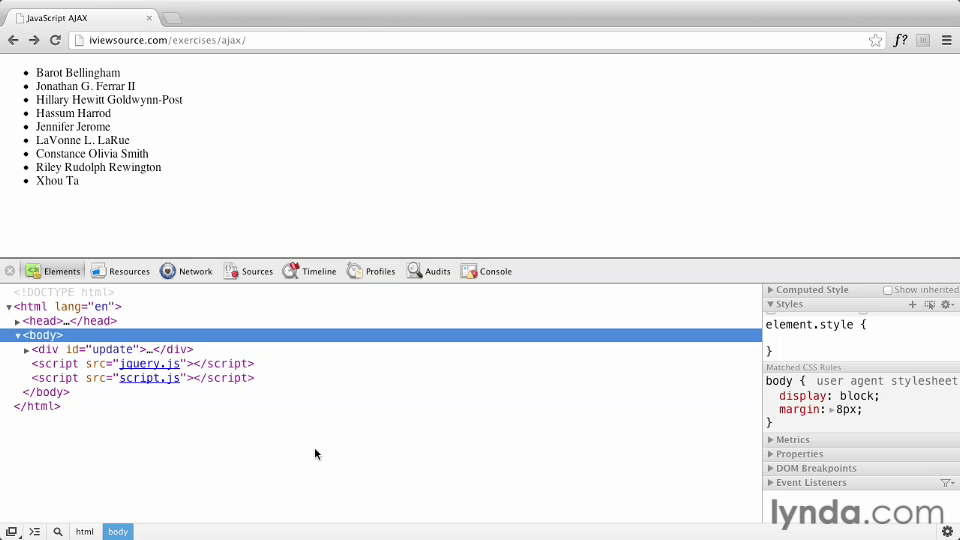The height and width of the screenshot is (540, 960).
Task: Open DevTools settings gear
Action: click(947, 531)
